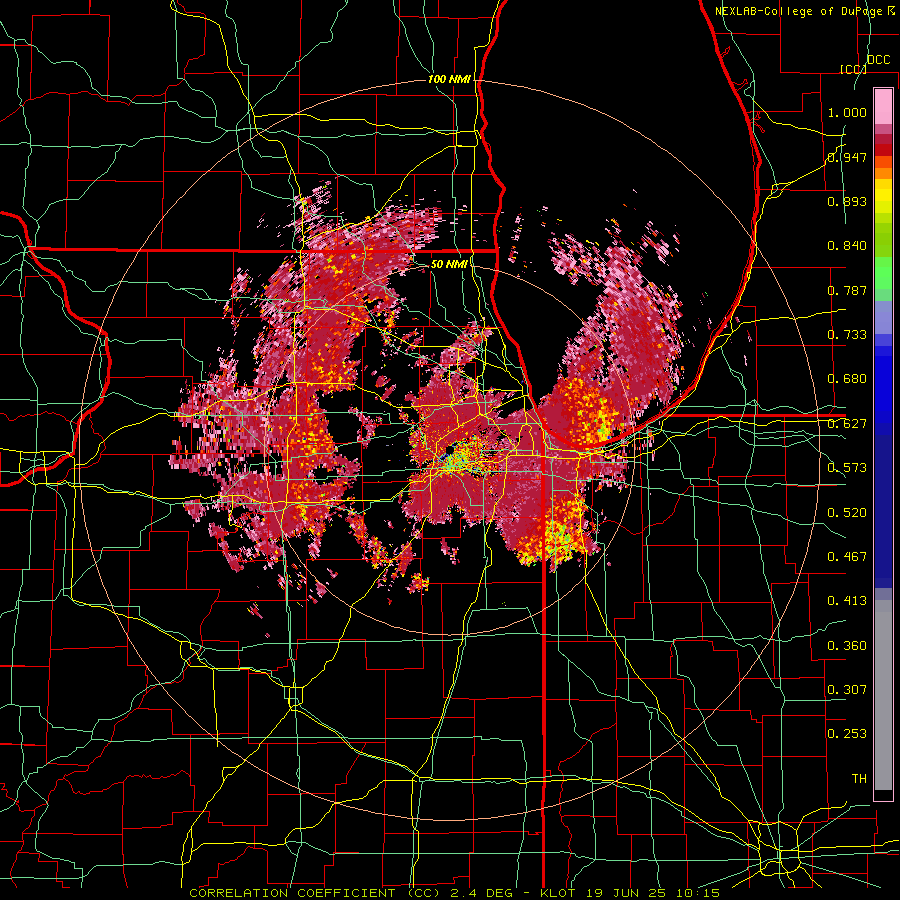Click the 0.840 legend value
900x900 pixels.
847,246
